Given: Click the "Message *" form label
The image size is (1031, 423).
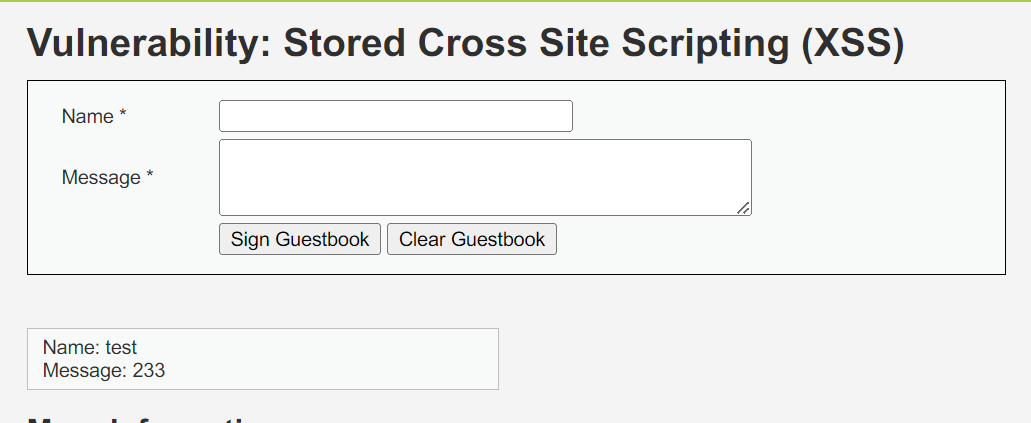Looking at the screenshot, I should click(107, 178).
